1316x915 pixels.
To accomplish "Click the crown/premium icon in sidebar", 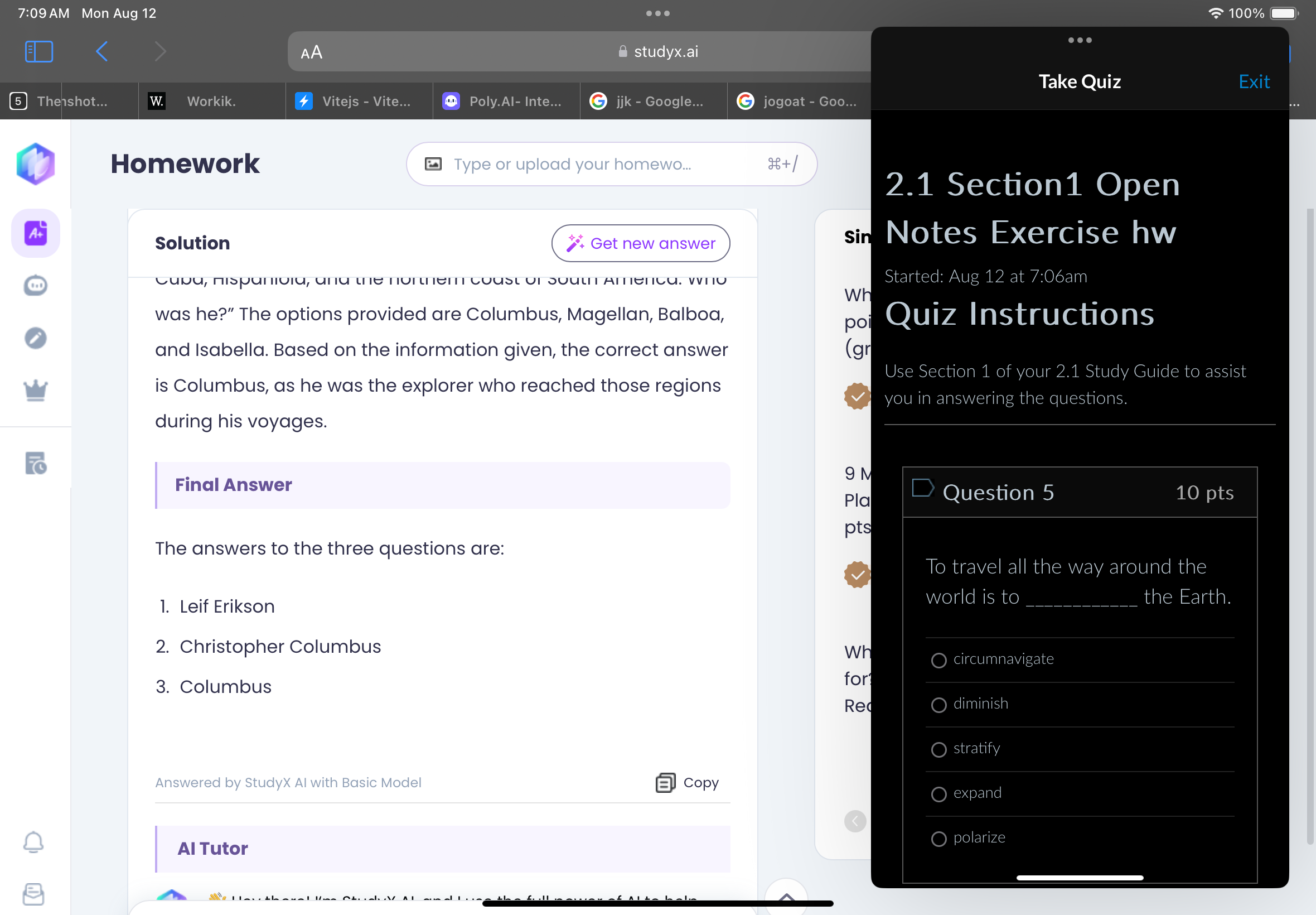I will pyautogui.click(x=35, y=390).
